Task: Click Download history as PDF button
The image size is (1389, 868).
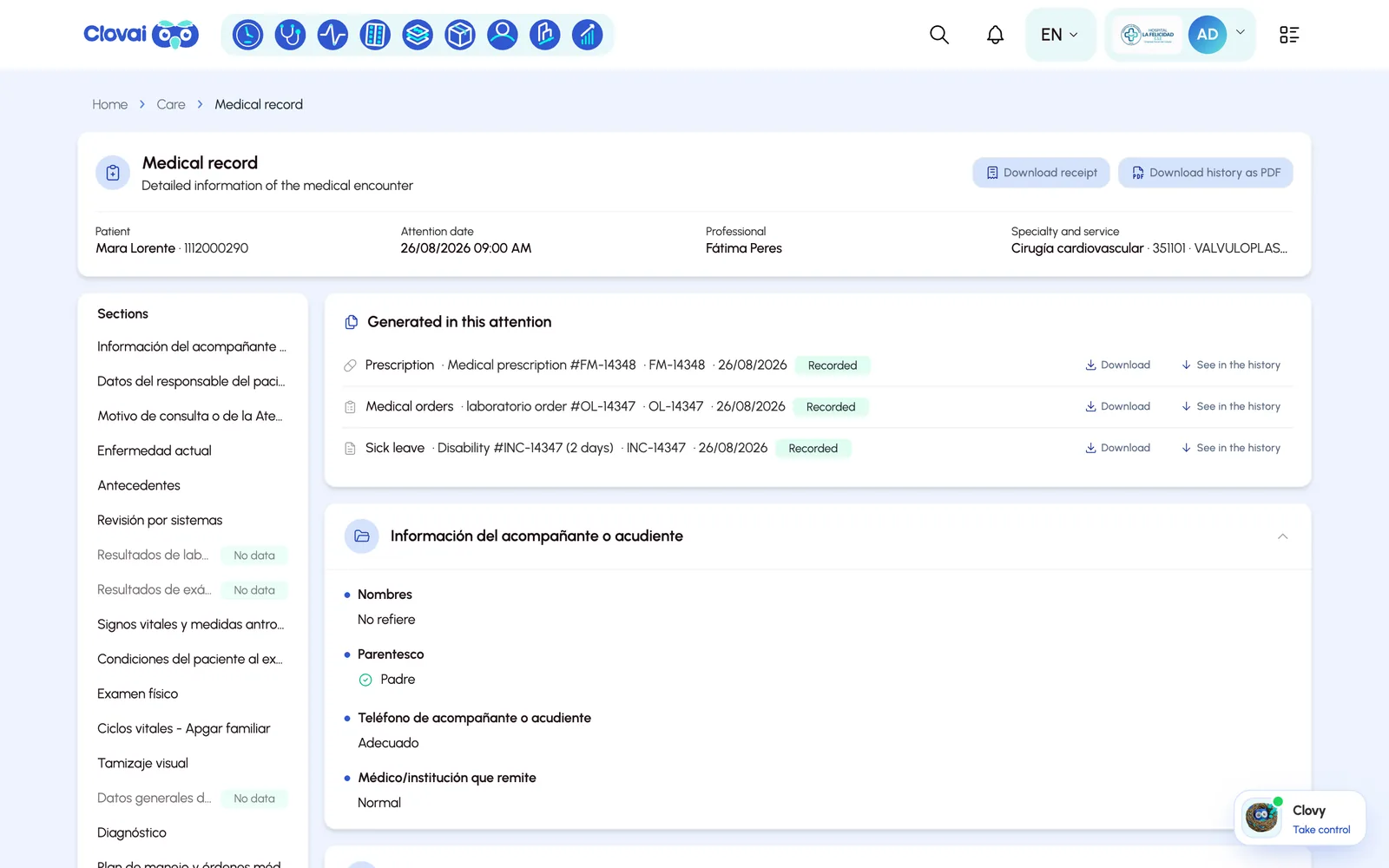Action: [1206, 173]
